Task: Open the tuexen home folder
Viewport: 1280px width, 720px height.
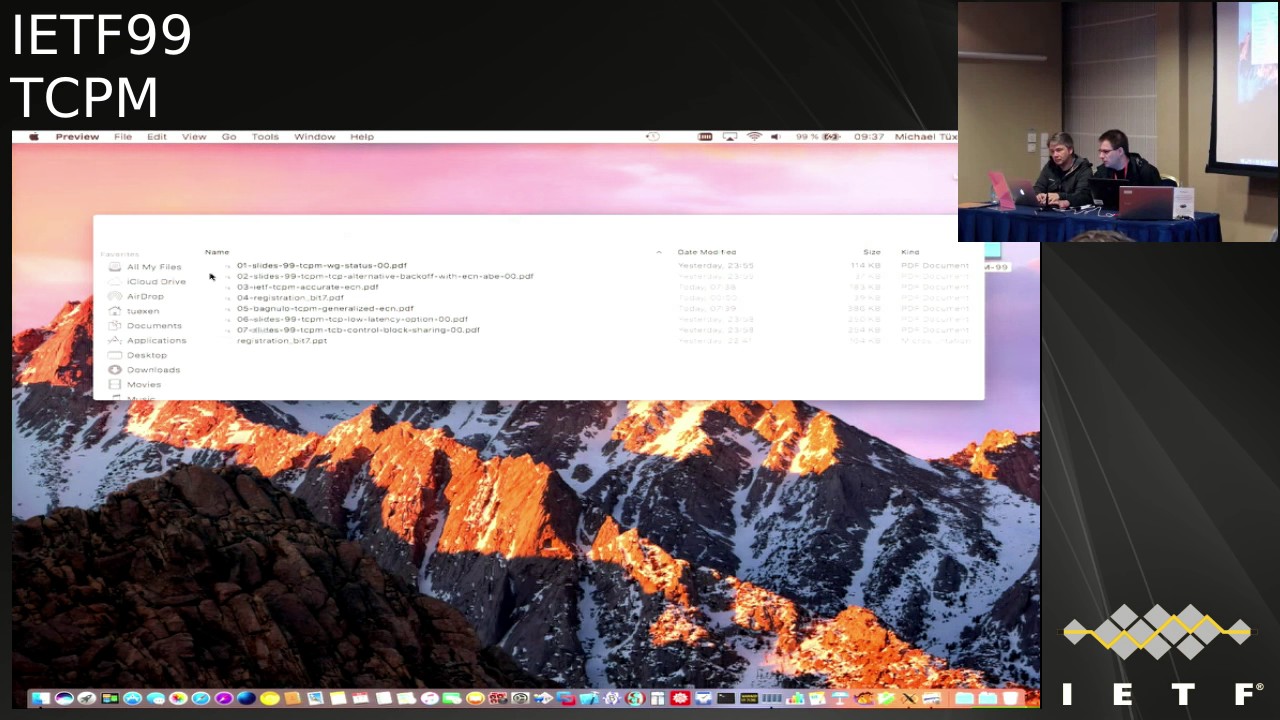Action: coord(142,311)
